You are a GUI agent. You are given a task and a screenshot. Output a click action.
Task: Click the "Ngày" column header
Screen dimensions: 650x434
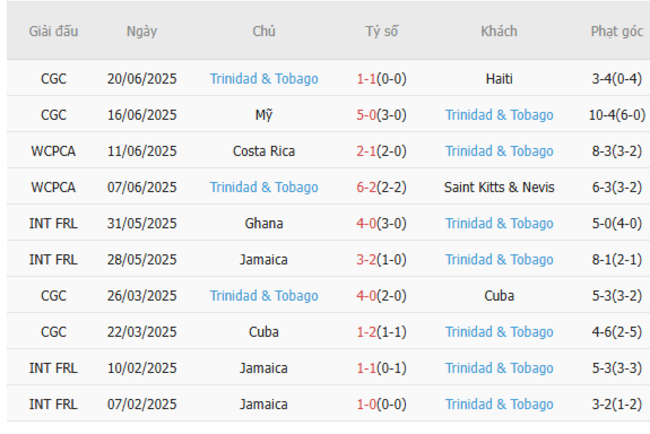point(141,31)
